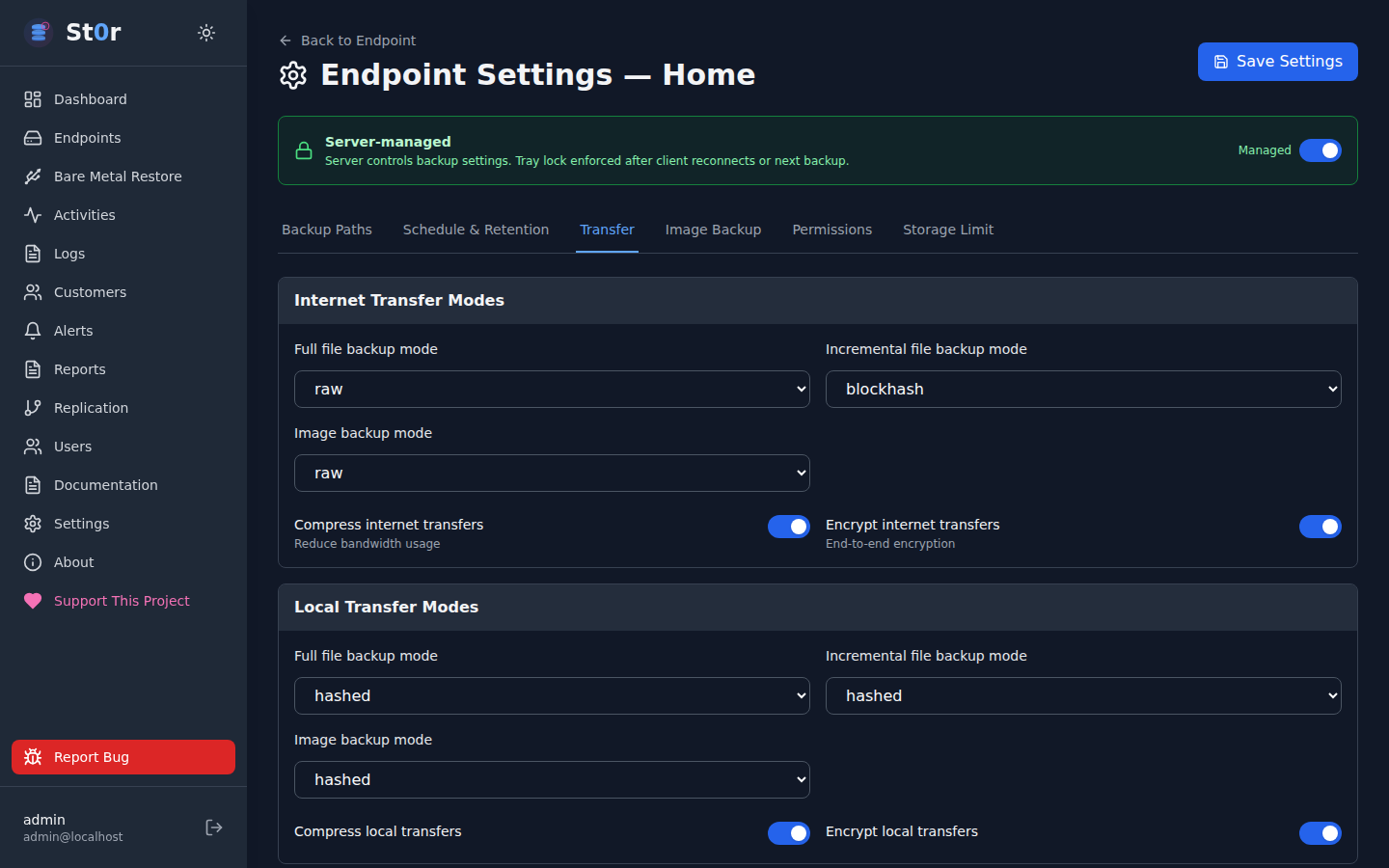Image resolution: width=1389 pixels, height=868 pixels.
Task: Toggle Compress internet transfers off
Action: pyautogui.click(x=788, y=527)
